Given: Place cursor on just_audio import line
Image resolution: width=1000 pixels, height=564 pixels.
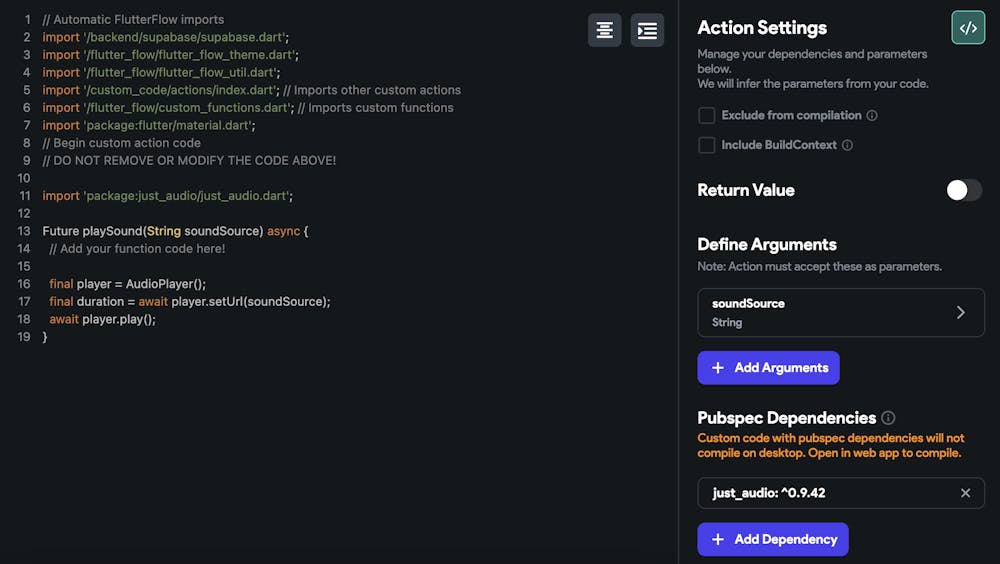Looking at the screenshot, I should (x=167, y=196).
